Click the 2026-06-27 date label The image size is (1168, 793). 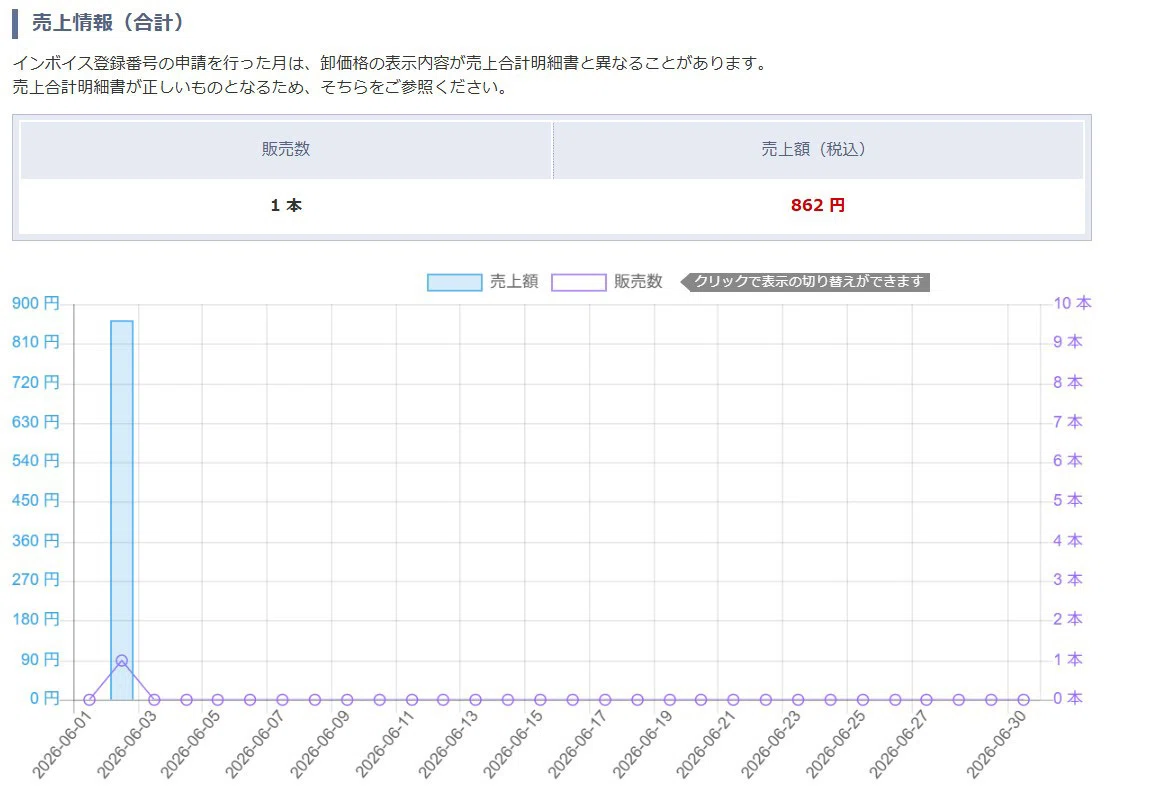898,744
